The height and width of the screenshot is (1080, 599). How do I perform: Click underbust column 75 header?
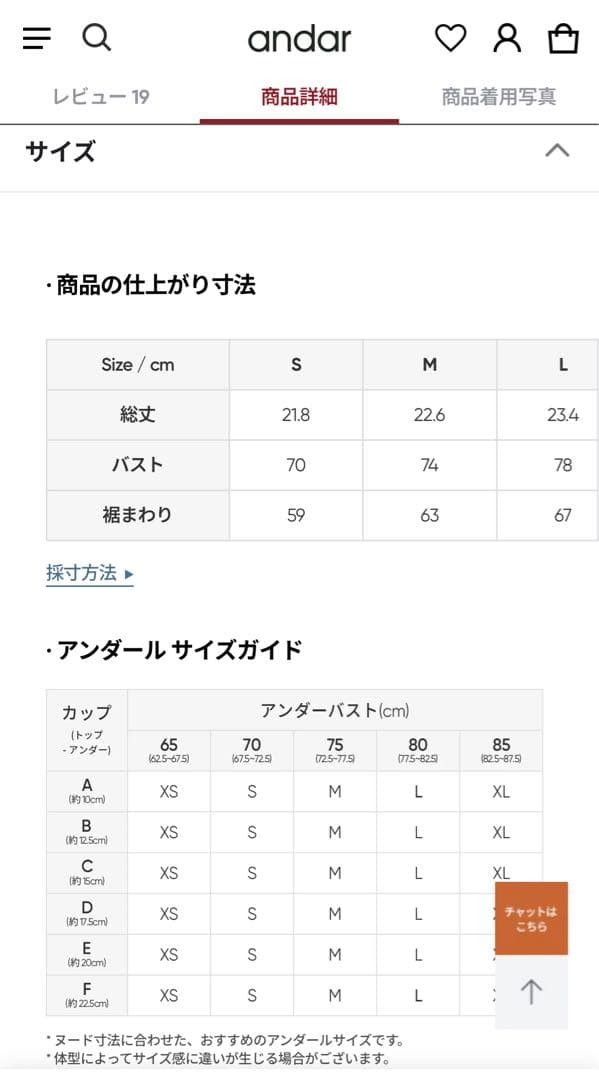(334, 747)
